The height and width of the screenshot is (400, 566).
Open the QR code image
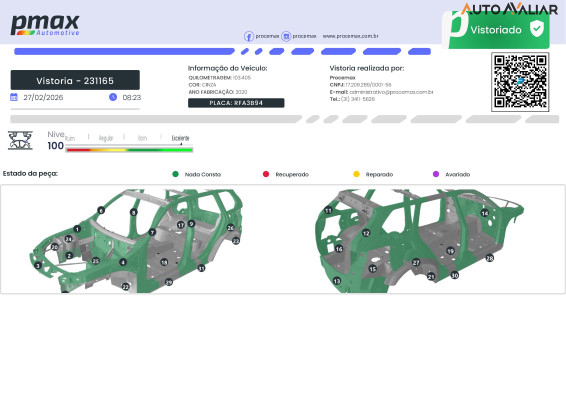coord(520,82)
